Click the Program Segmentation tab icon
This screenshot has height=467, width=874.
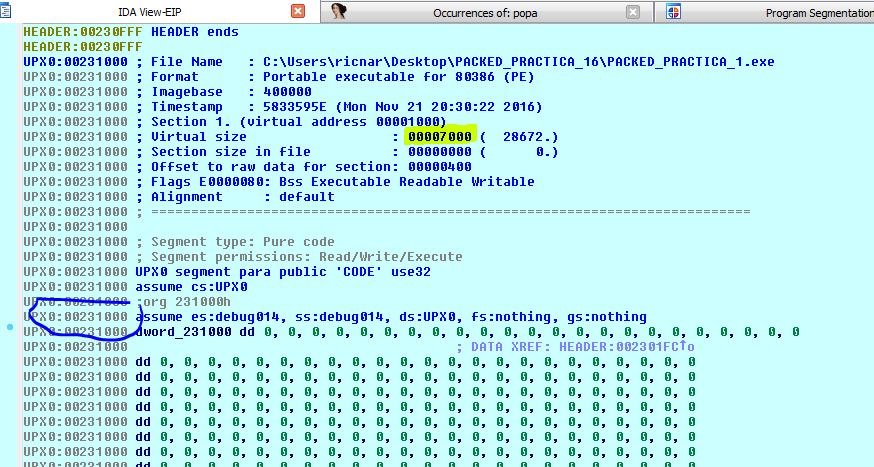pyautogui.click(x=674, y=12)
